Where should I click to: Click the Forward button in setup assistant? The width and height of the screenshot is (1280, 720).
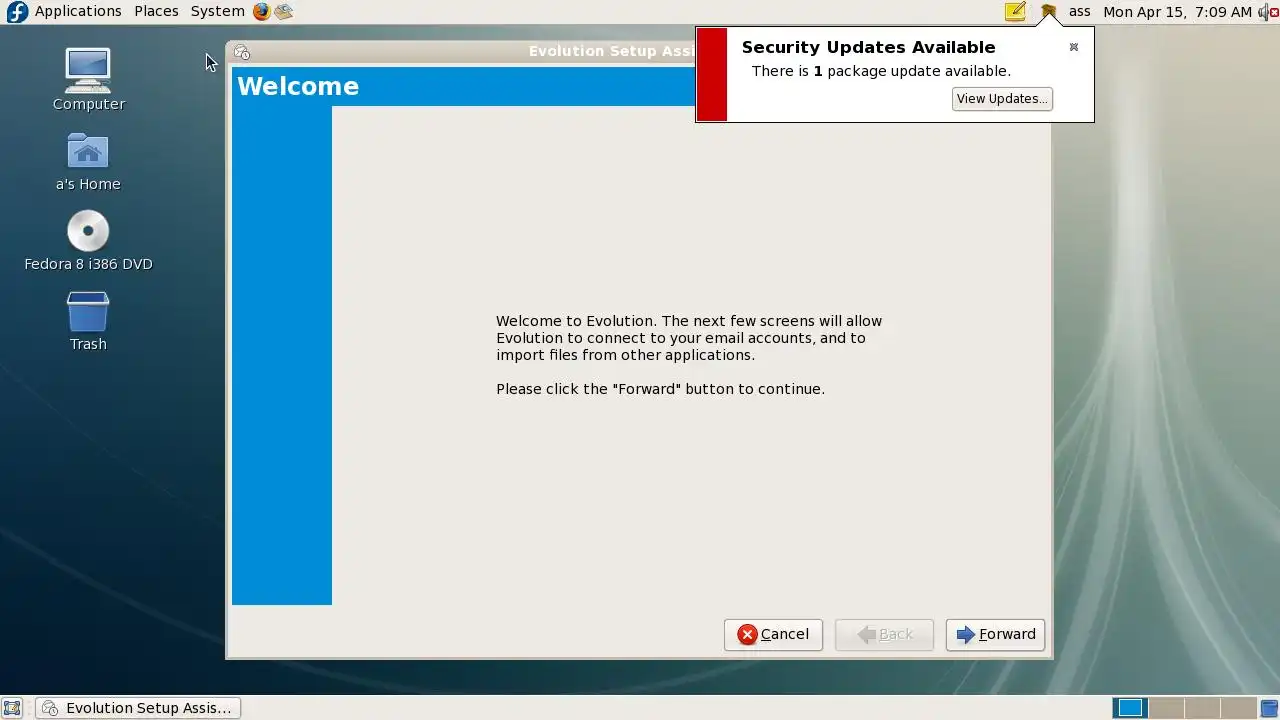995,634
